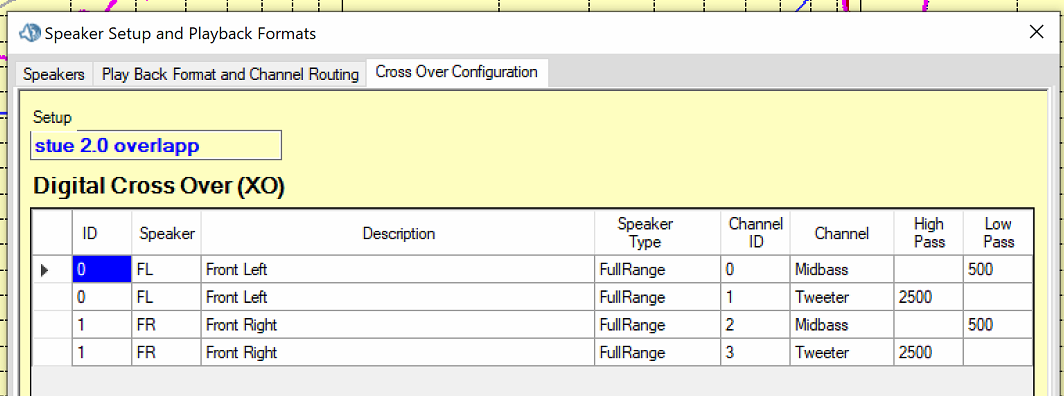Click the Channel ID column header

[x=756, y=233]
